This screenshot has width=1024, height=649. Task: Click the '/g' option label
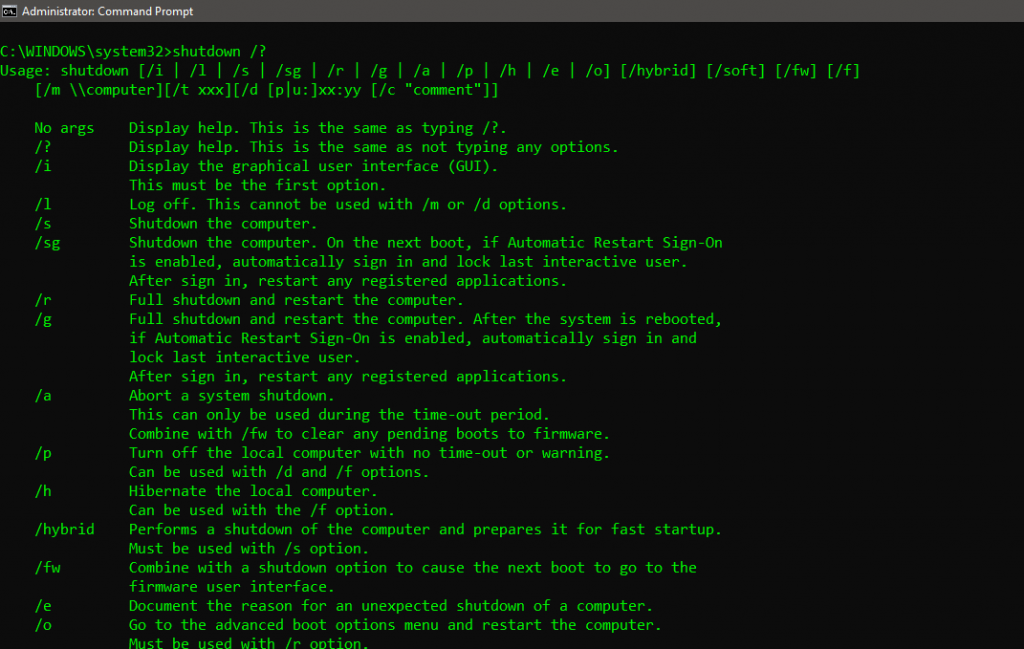[42, 319]
